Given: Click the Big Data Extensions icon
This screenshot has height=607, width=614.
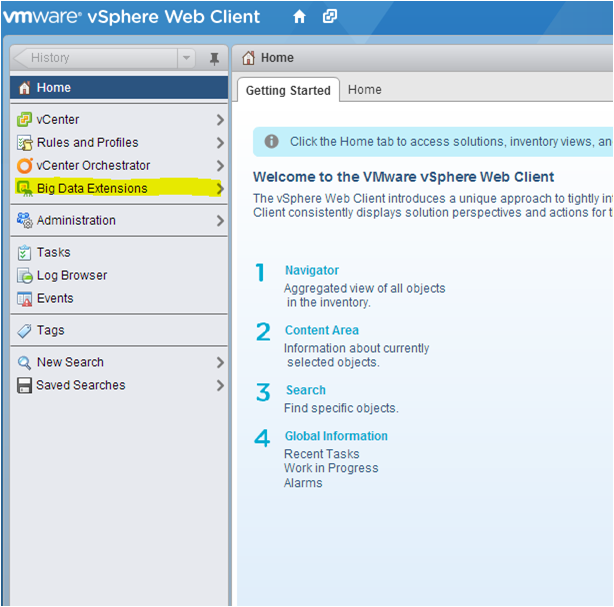Looking at the screenshot, I should click(x=24, y=188).
